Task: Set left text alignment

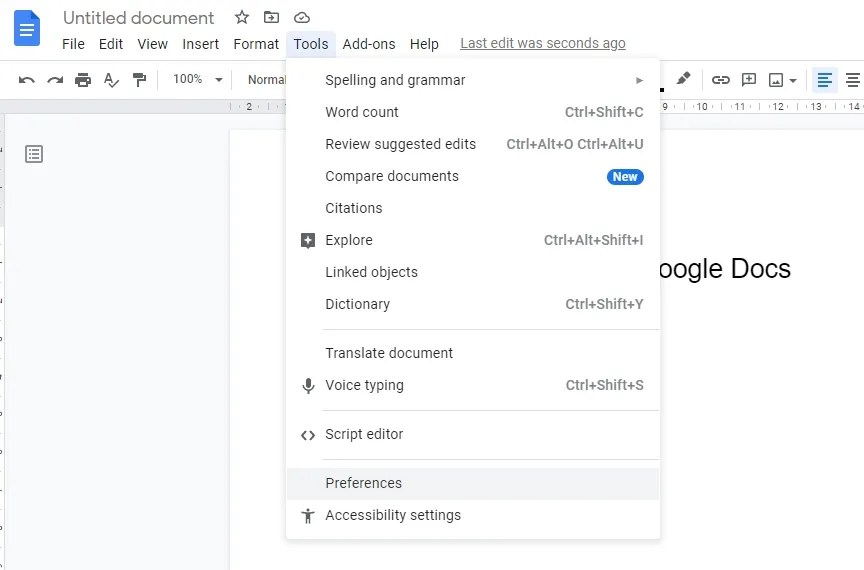Action: coord(824,80)
